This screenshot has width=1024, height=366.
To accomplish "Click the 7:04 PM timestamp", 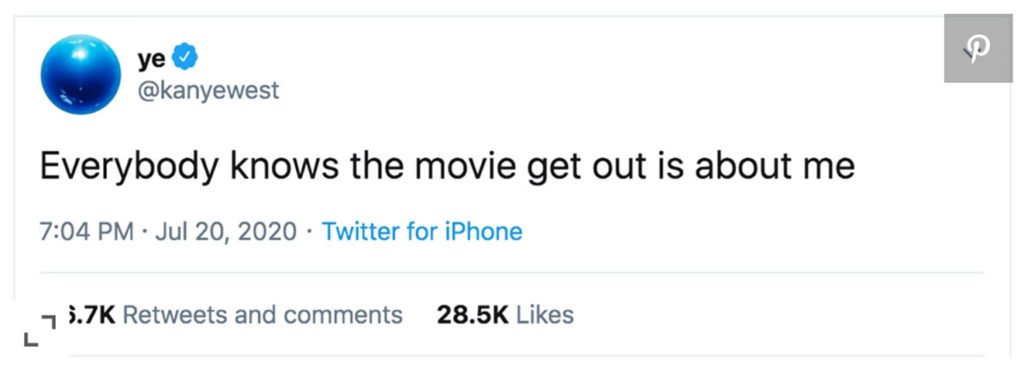I will pyautogui.click(x=87, y=231).
